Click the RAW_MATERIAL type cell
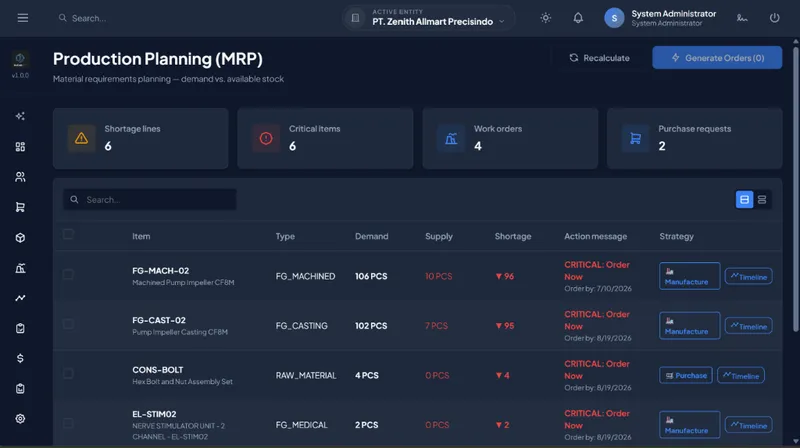 [x=306, y=375]
